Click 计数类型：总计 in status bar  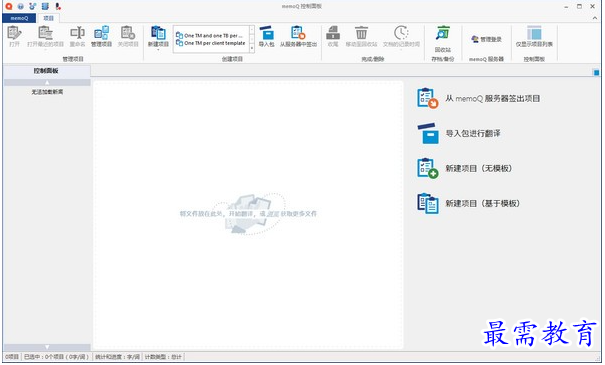click(163, 357)
